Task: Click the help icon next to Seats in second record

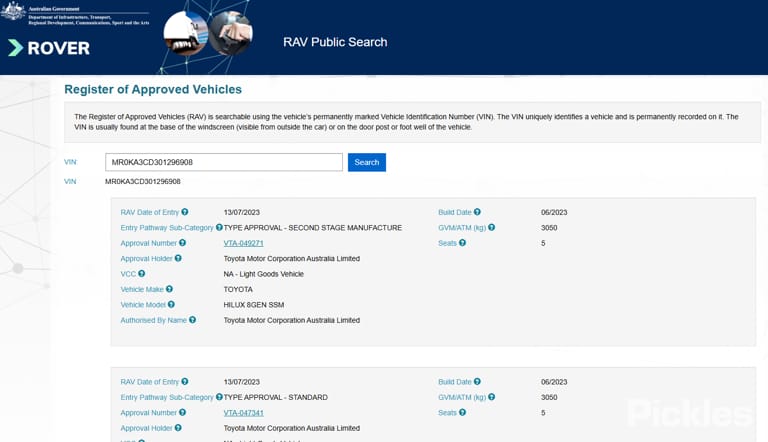Action: tap(462, 413)
